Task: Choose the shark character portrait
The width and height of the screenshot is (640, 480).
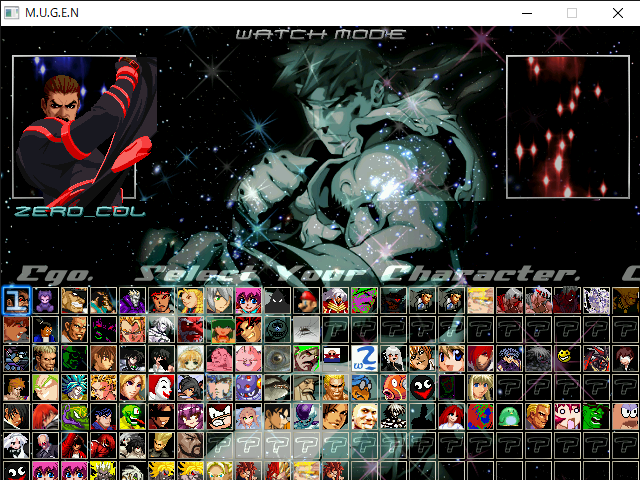Action: (x=277, y=388)
